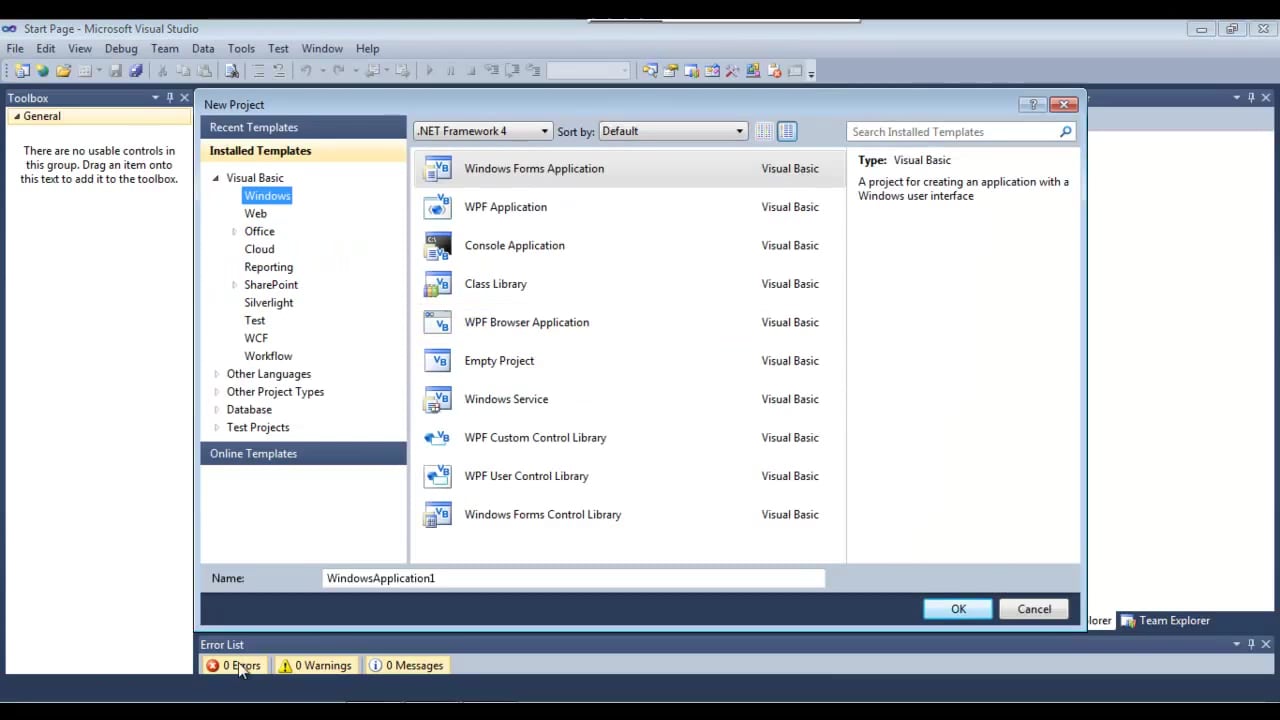Viewport: 1280px width, 720px height.
Task: Click the Start Debugging play icon
Action: 429,71
